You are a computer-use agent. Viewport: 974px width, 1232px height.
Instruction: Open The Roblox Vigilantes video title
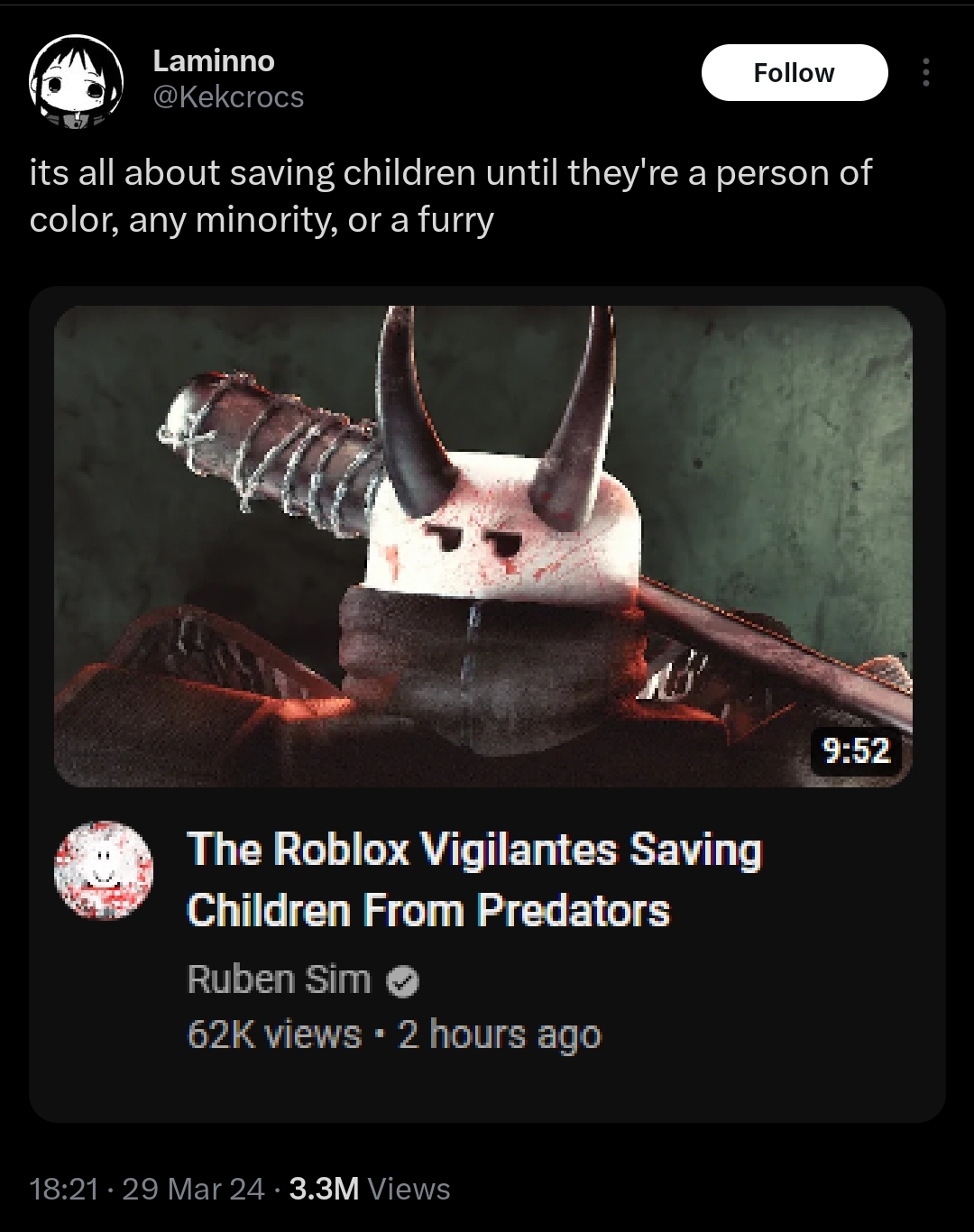pyautogui.click(x=474, y=879)
